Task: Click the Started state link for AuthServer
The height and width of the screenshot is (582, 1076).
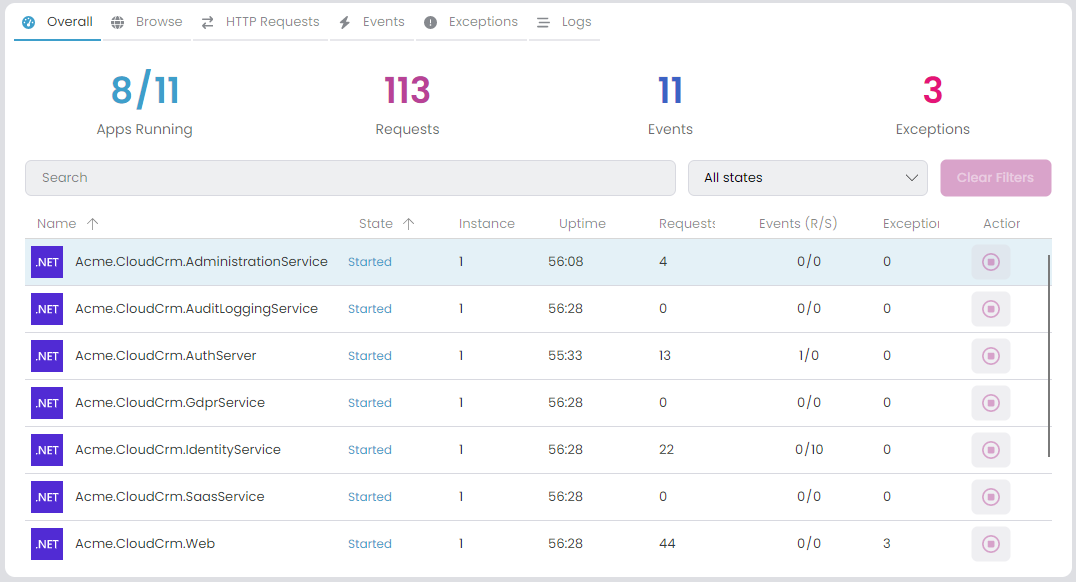Action: click(x=369, y=355)
